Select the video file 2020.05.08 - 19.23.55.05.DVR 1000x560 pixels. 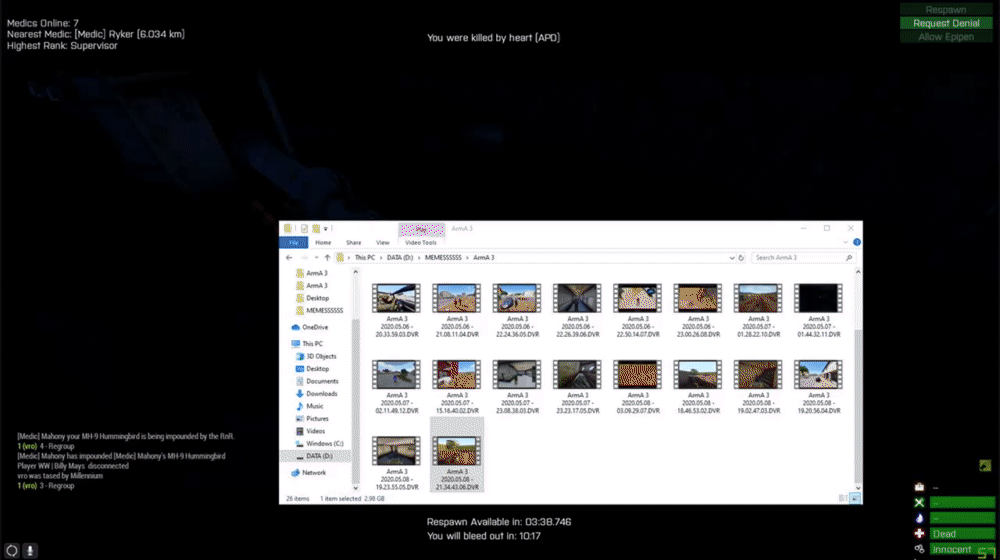(396, 464)
